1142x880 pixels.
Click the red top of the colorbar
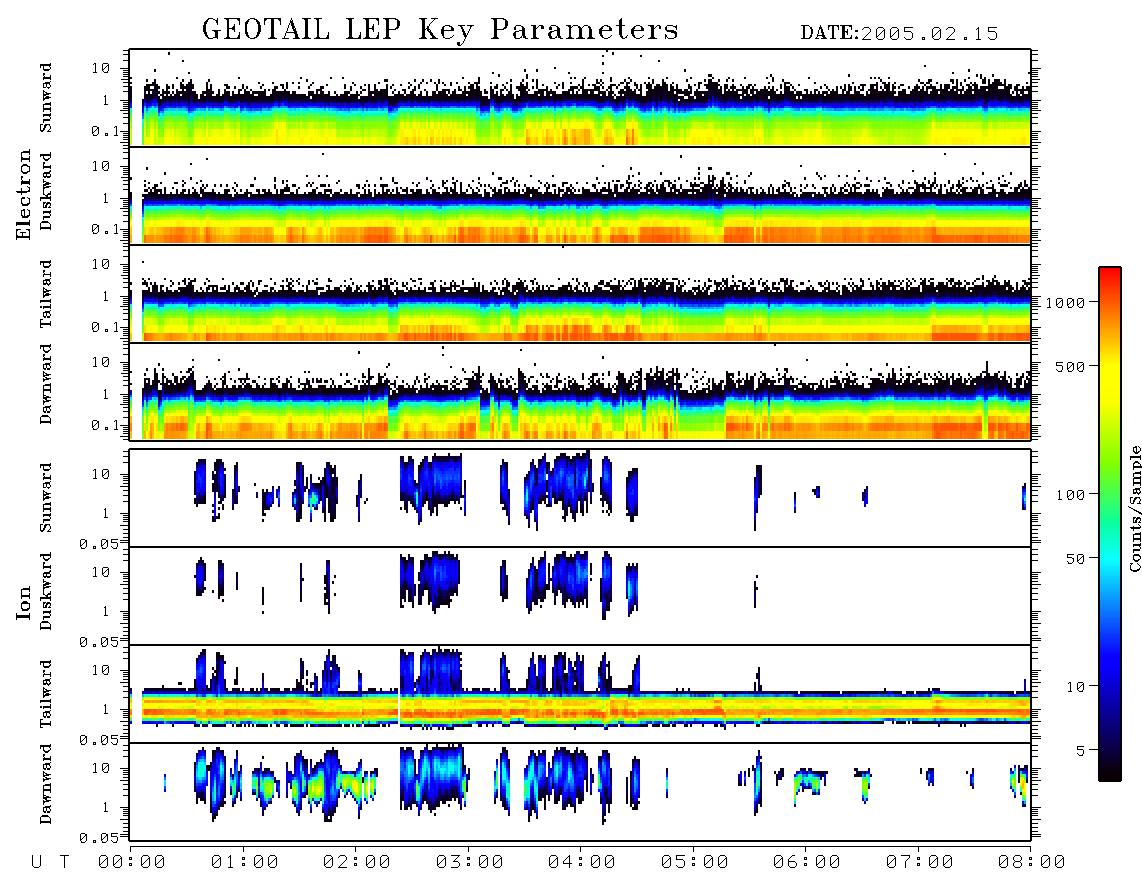click(1110, 274)
